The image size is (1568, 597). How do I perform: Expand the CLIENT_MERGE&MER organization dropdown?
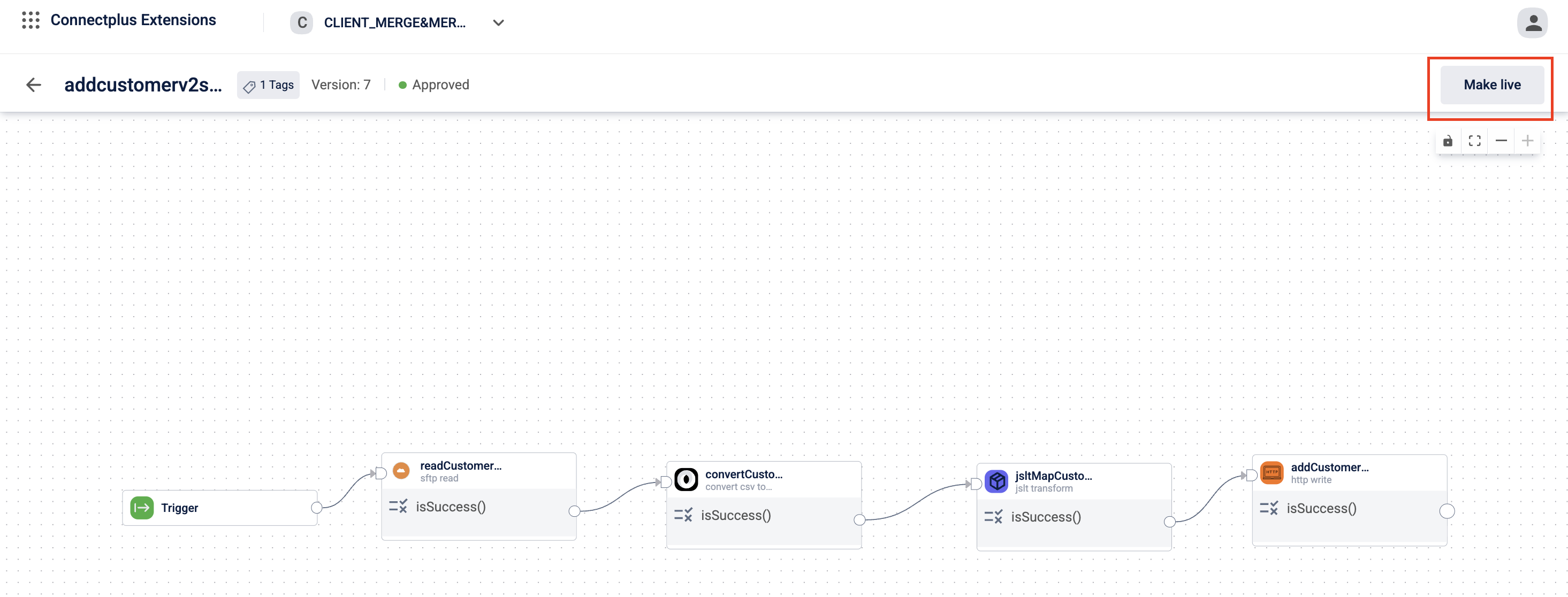pos(498,23)
